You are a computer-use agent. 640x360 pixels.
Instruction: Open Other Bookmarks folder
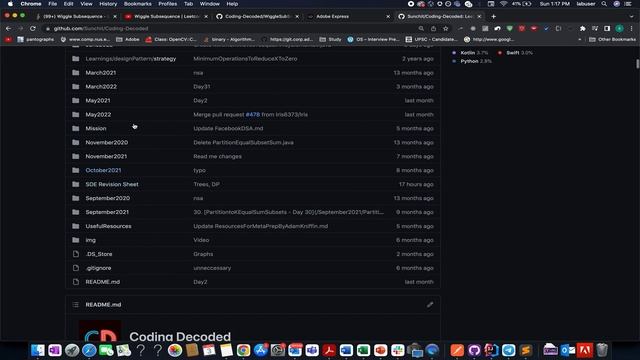pyautogui.click(x=612, y=40)
